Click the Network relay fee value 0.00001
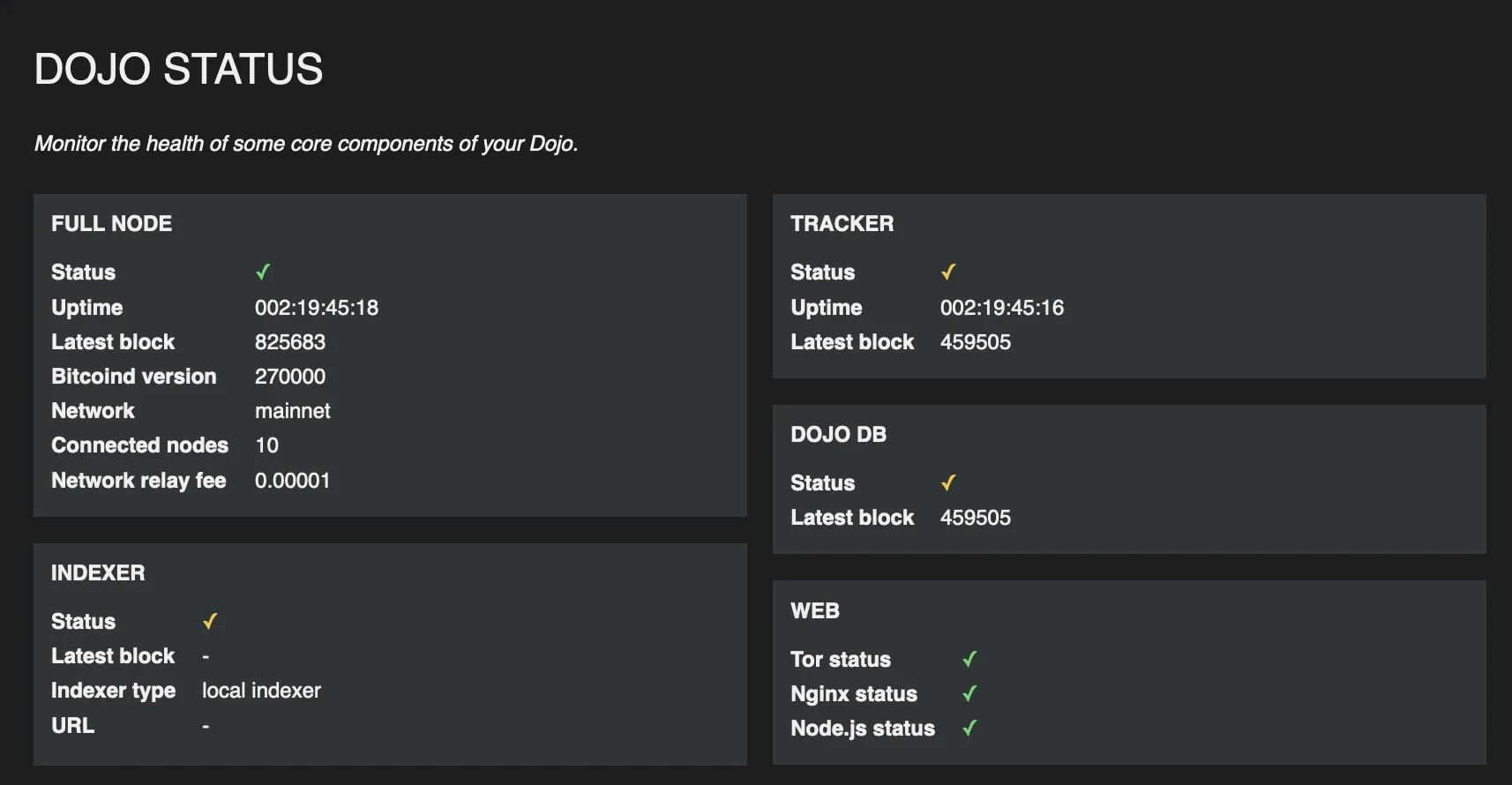The width and height of the screenshot is (1512, 785). [x=292, y=481]
